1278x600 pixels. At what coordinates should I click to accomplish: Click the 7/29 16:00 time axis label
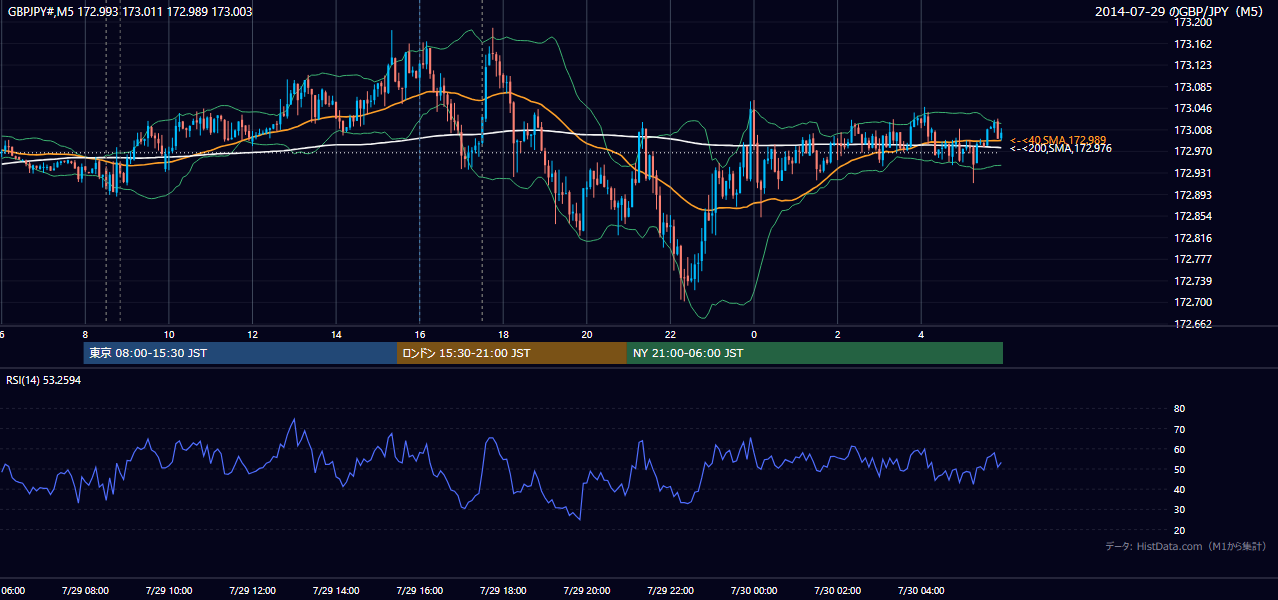(x=419, y=591)
